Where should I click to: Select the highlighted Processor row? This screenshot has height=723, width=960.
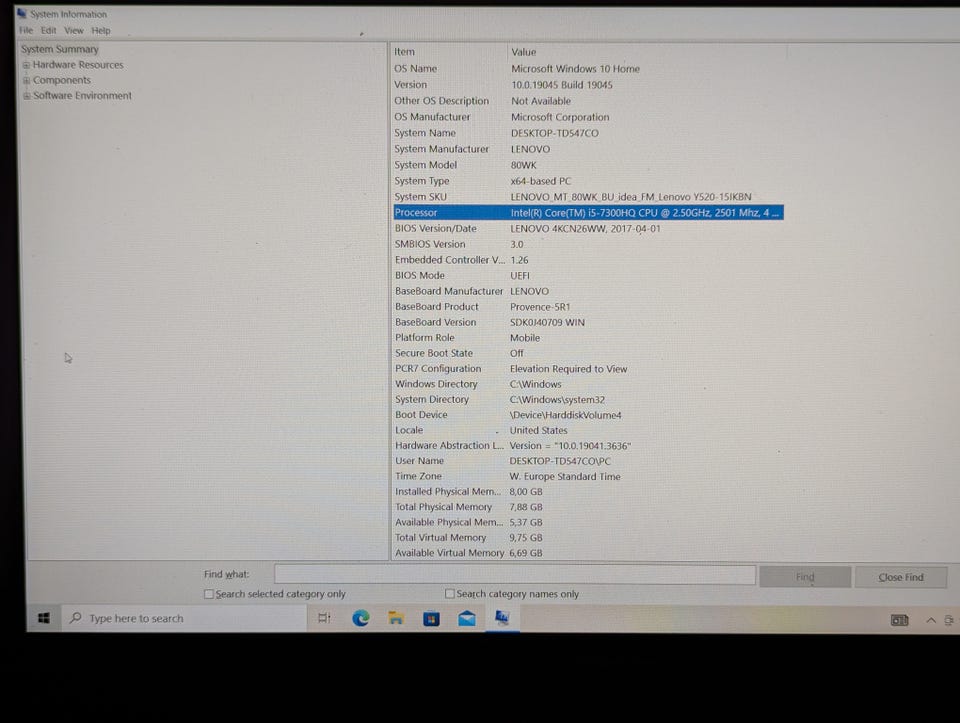588,212
